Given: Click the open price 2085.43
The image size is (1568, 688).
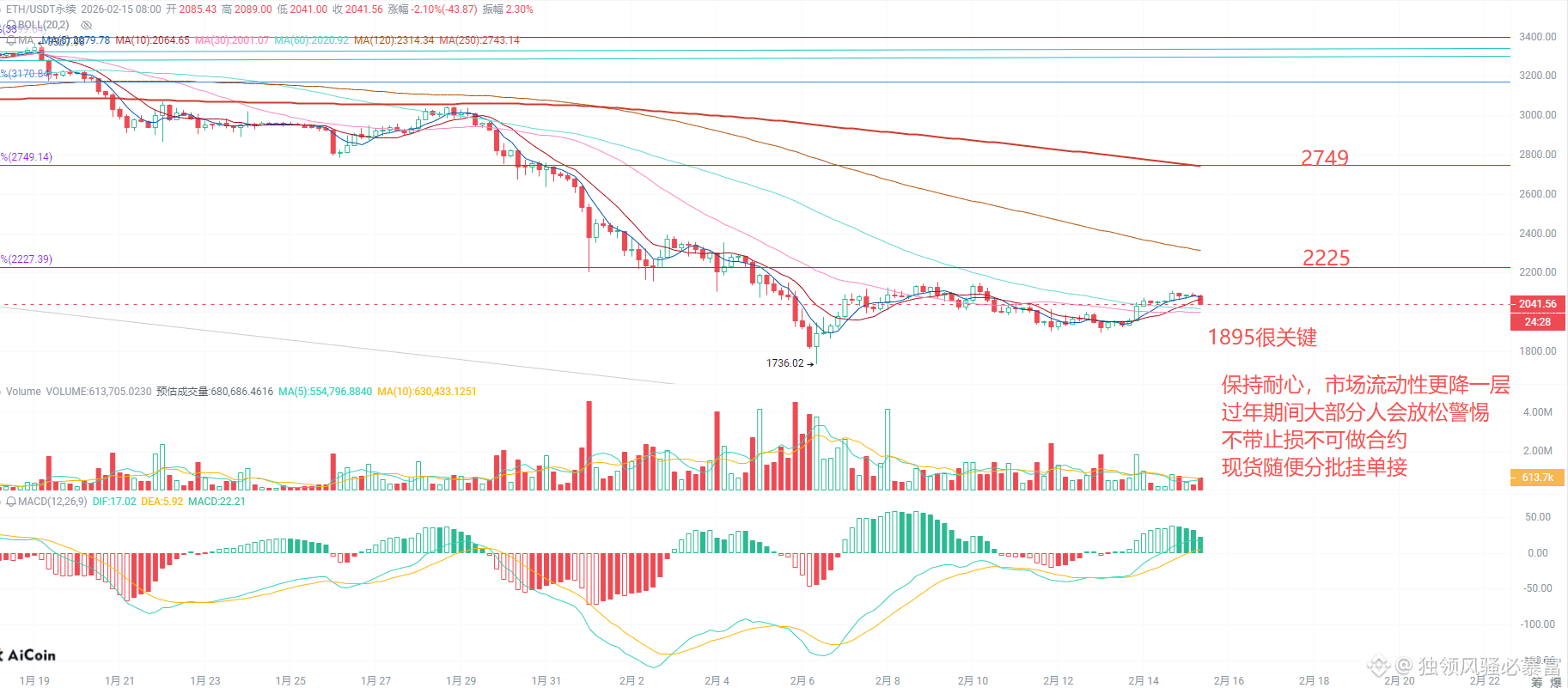Looking at the screenshot, I should coord(198,9).
